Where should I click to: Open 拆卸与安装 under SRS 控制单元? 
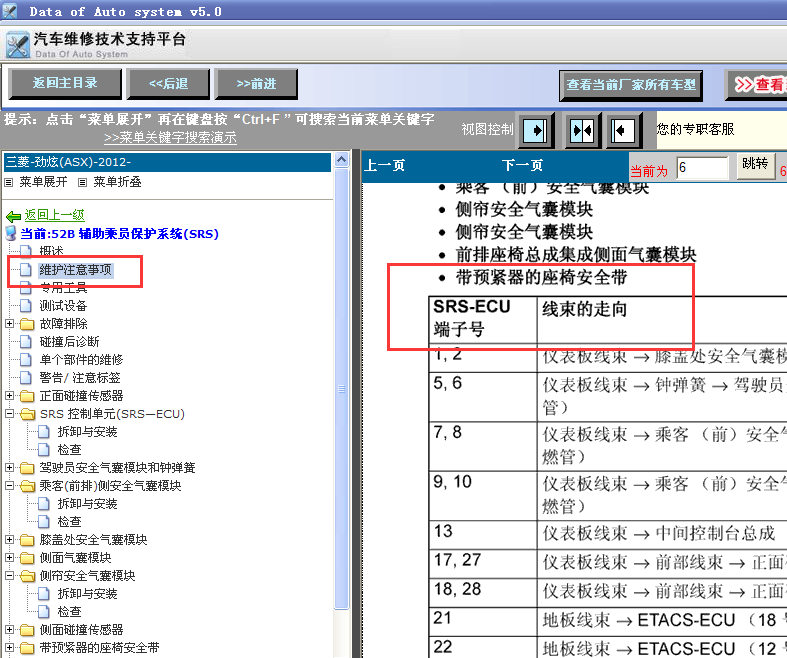pos(87,432)
